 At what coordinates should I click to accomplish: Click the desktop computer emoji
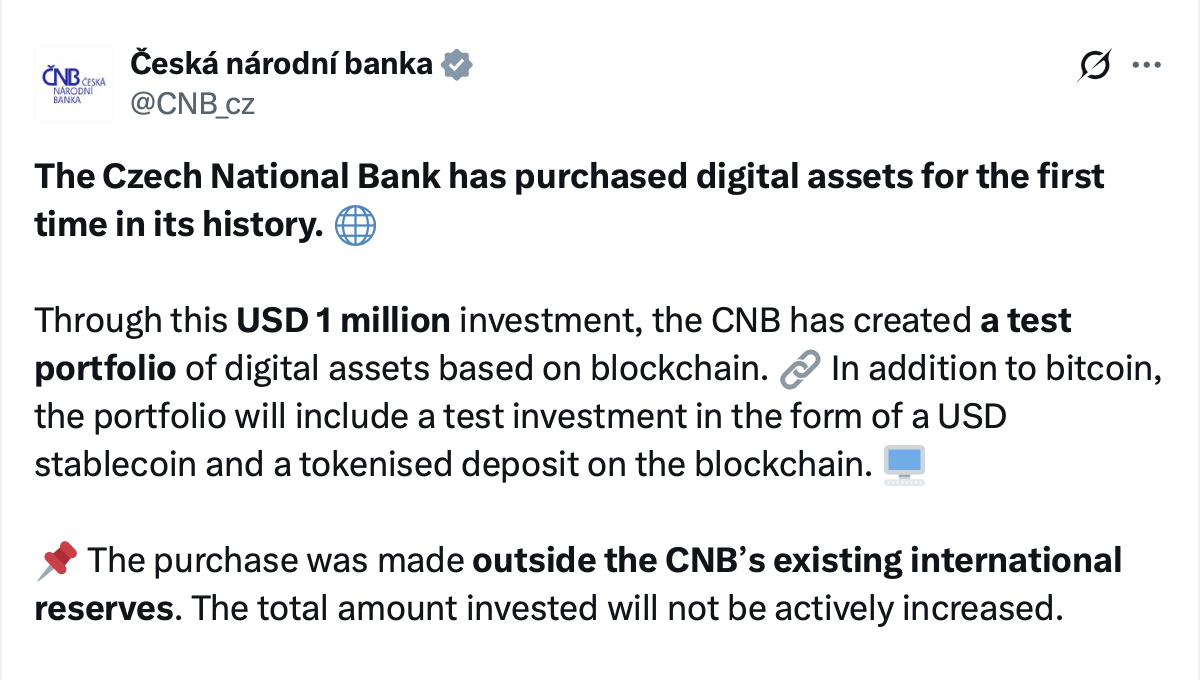[x=905, y=465]
